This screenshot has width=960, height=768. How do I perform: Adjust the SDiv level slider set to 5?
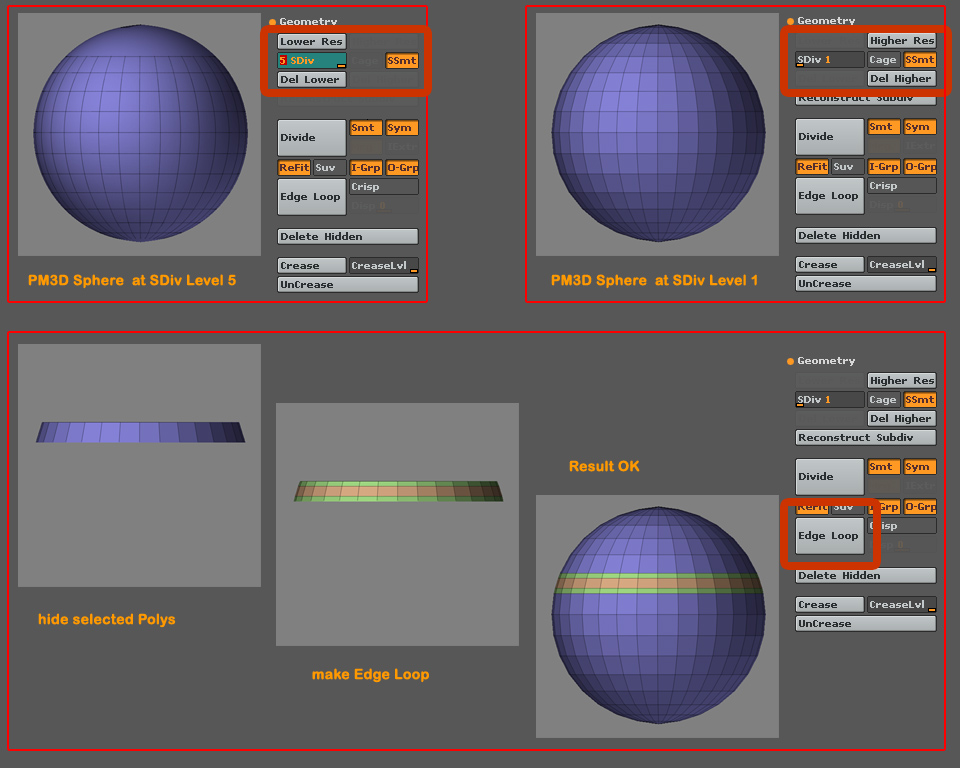tap(310, 60)
